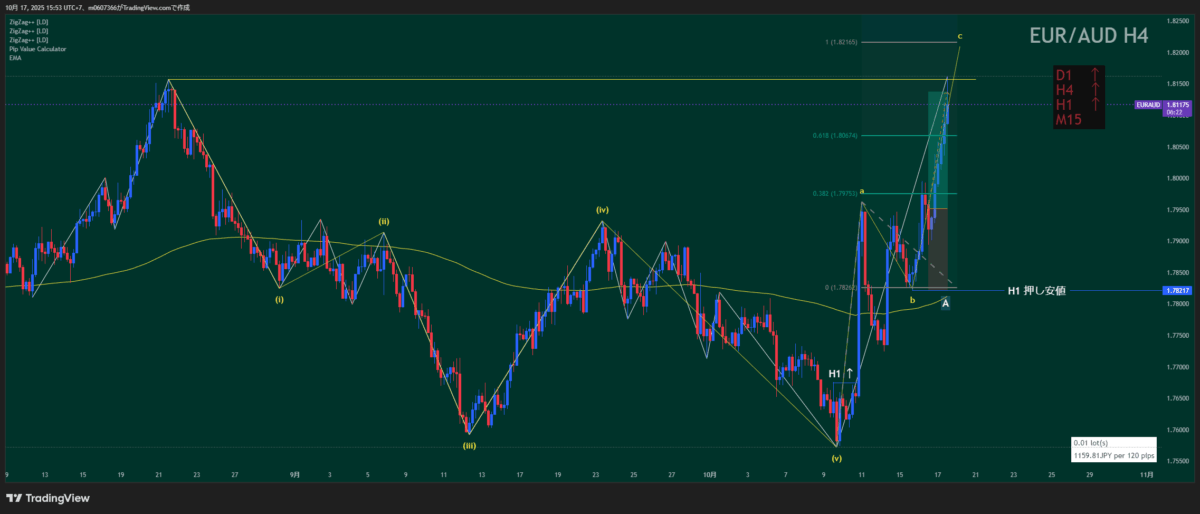This screenshot has height=514, width=1200.
Task: Click M15 in the timeframe trend panel
Action: point(1071,120)
